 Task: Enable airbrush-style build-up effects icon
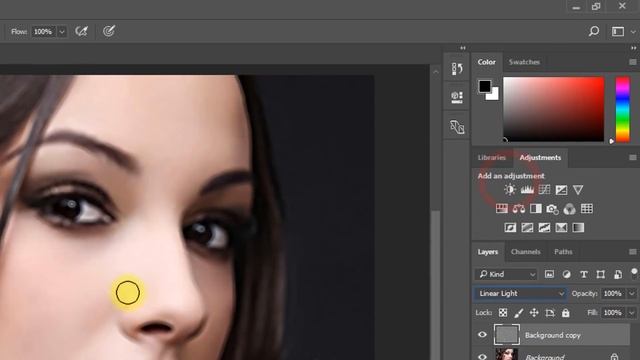pyautogui.click(x=81, y=31)
